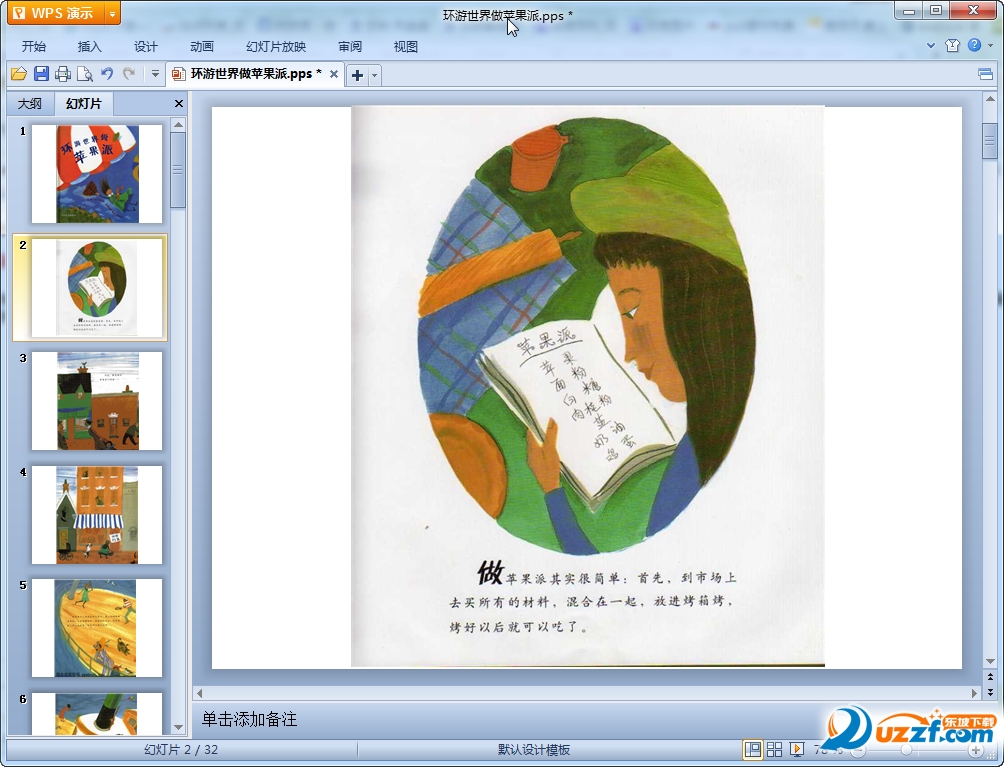Image resolution: width=1004 pixels, height=767 pixels.
Task: Click the thumbnail panel scrollbar handle
Action: [179, 170]
